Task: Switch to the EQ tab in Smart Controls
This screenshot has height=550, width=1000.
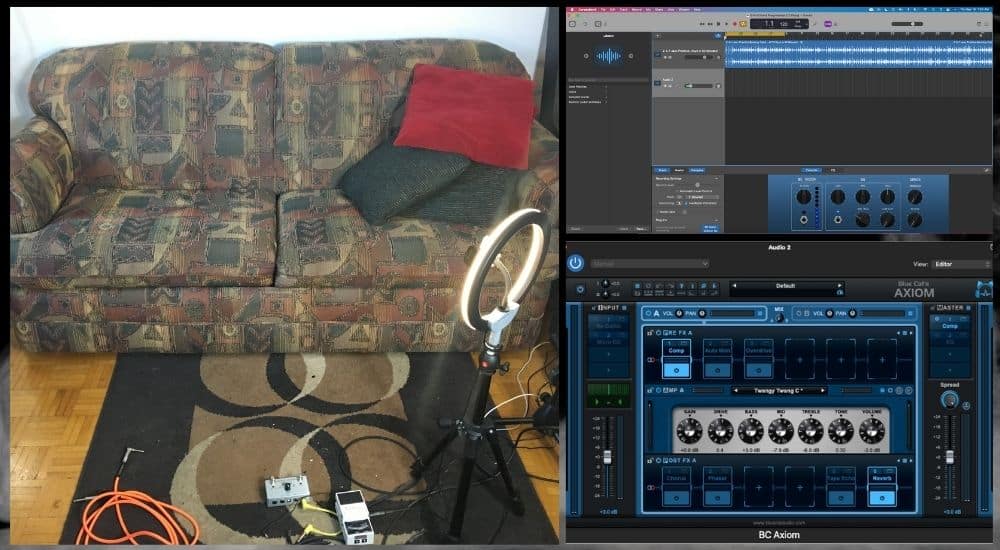Action: click(x=833, y=170)
